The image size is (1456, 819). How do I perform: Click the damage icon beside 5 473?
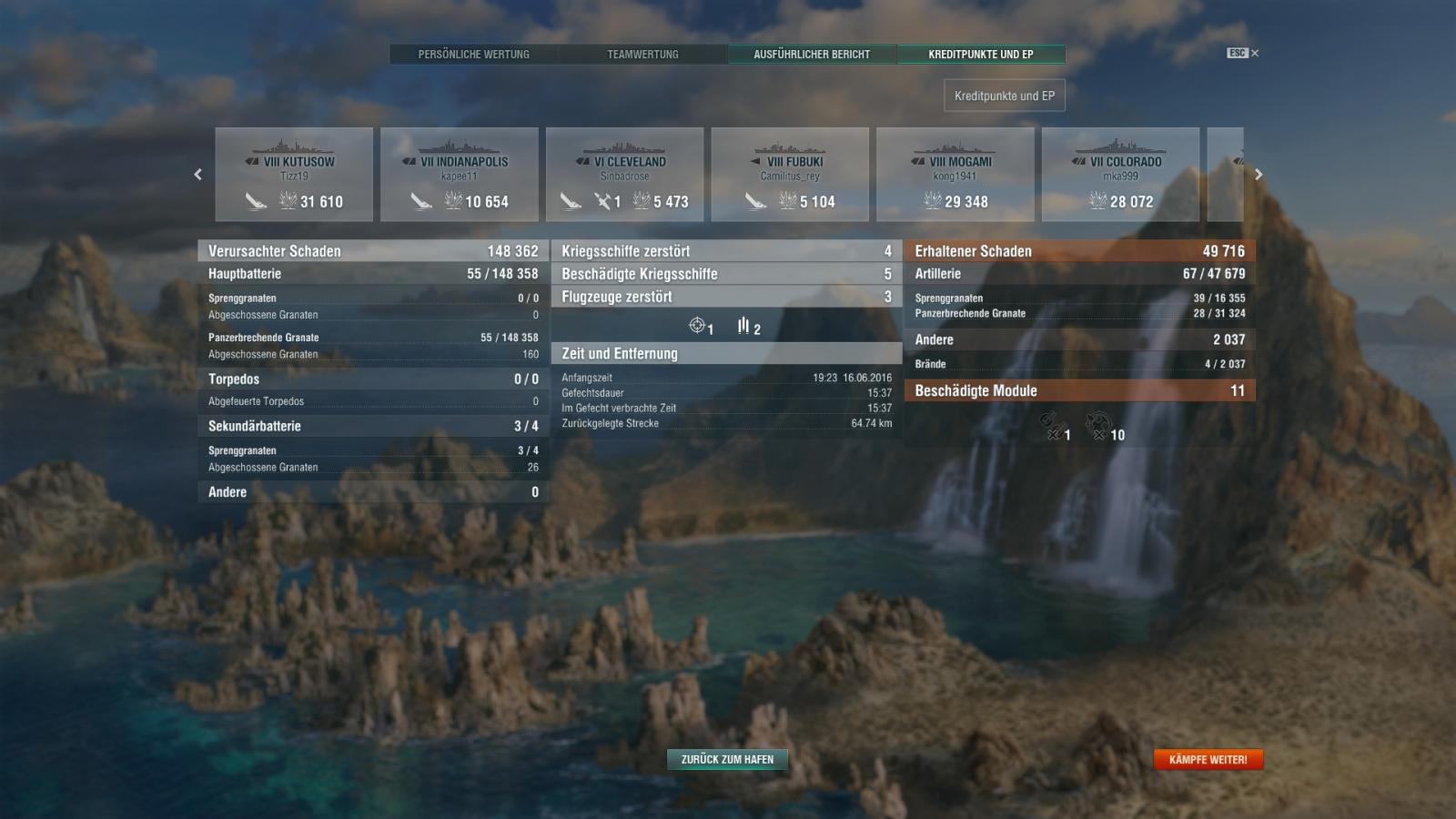coord(642,200)
